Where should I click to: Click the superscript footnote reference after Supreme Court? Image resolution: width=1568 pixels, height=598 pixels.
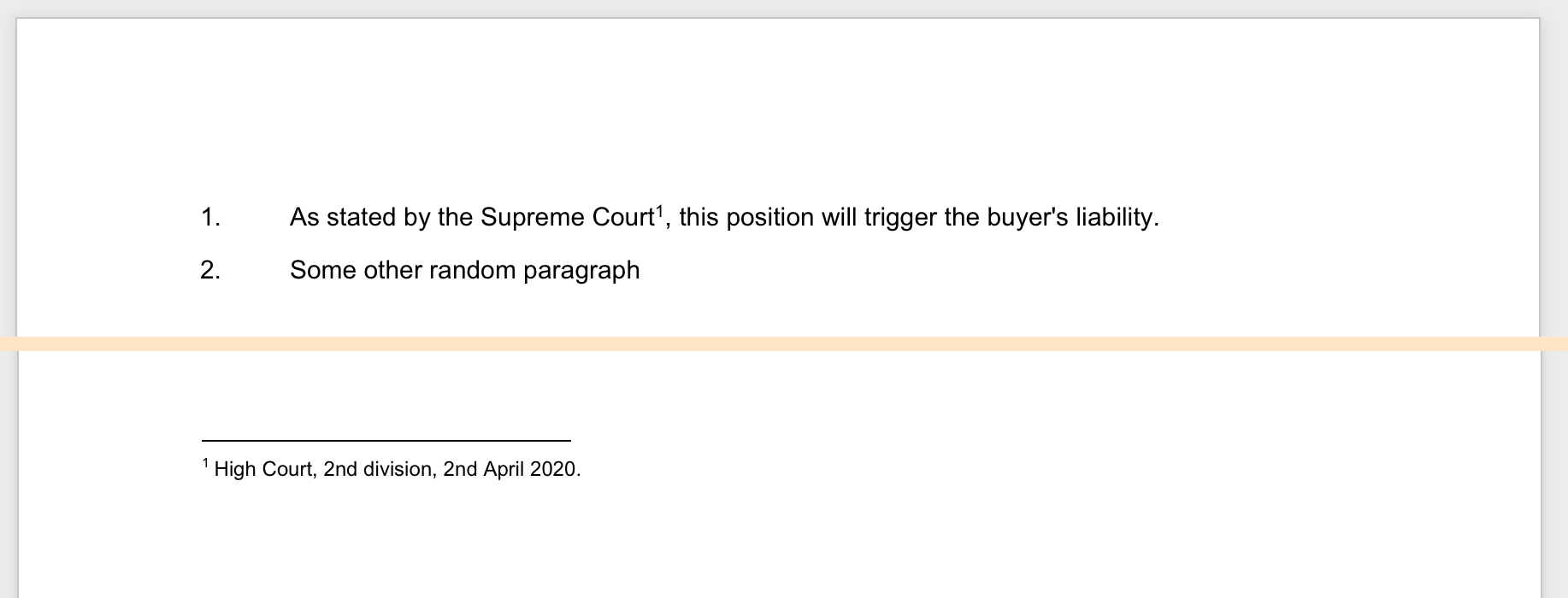pyautogui.click(x=659, y=210)
